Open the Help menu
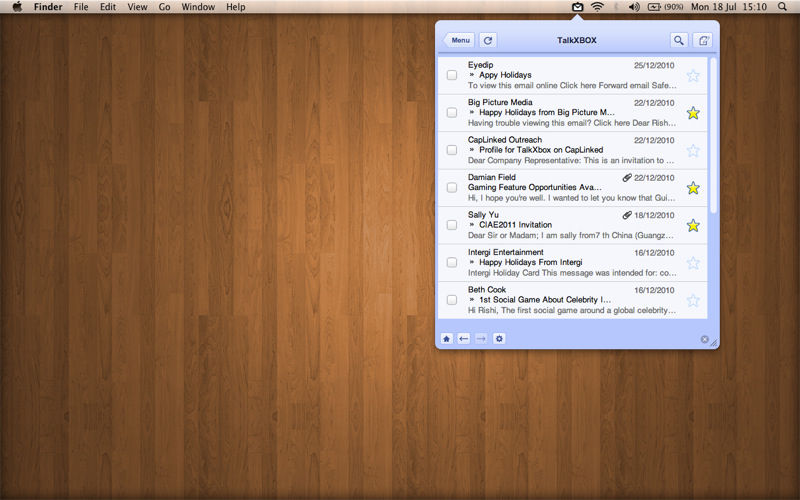 coord(236,7)
